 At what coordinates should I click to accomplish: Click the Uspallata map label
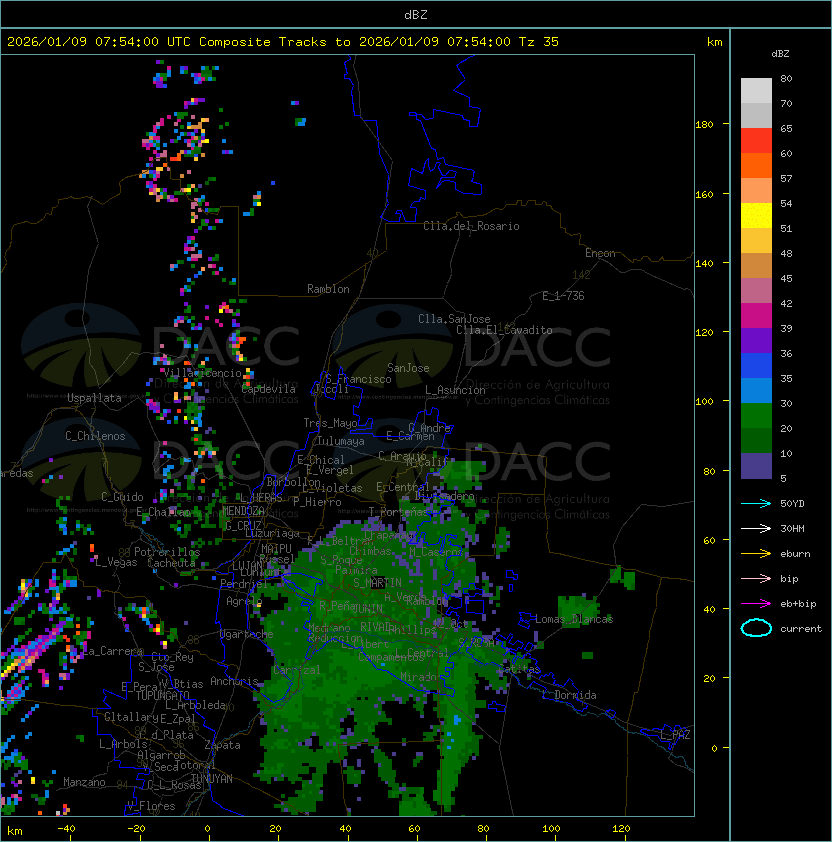click(x=94, y=398)
